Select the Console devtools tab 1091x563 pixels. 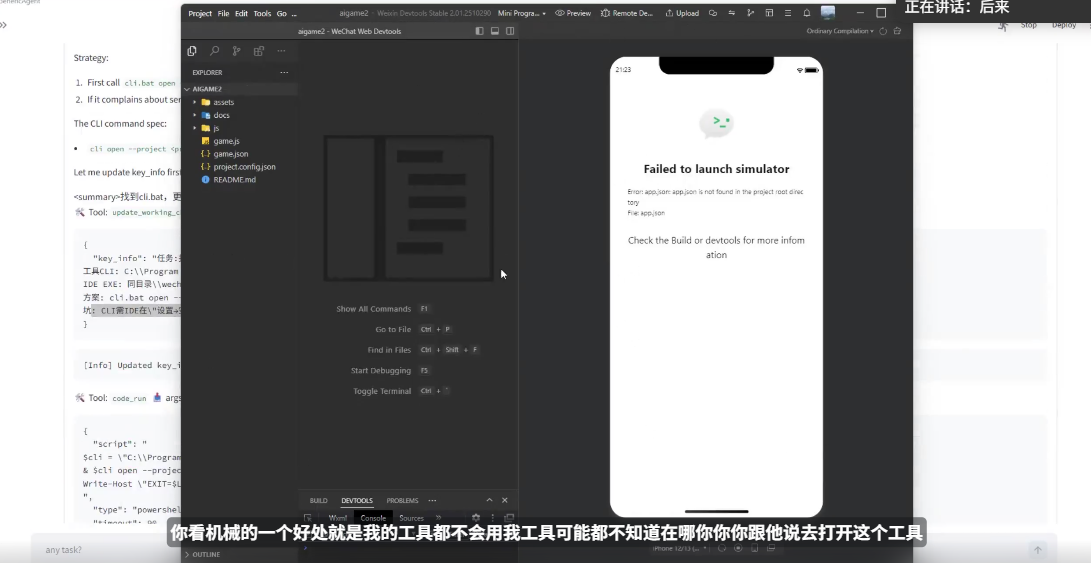click(373, 518)
